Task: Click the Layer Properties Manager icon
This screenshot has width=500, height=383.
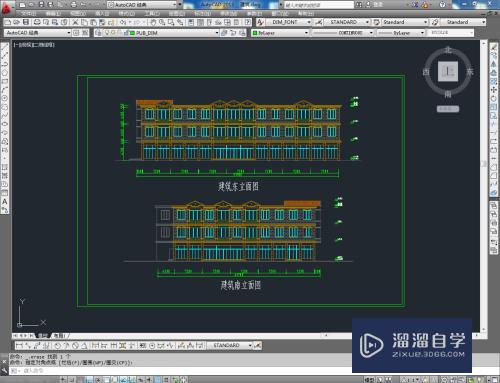Action: tap(98, 33)
